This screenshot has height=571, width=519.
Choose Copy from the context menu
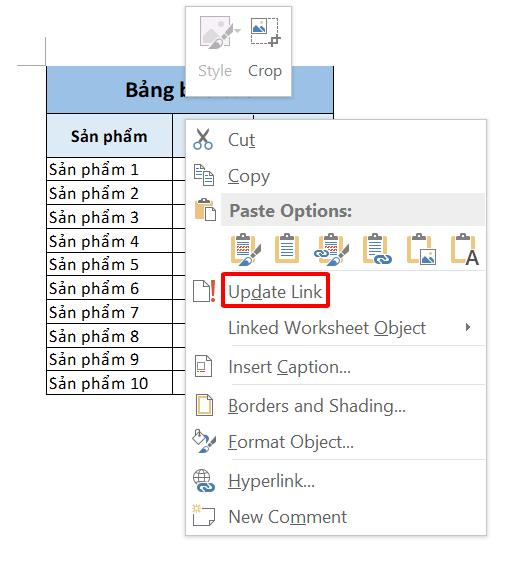[336, 176]
